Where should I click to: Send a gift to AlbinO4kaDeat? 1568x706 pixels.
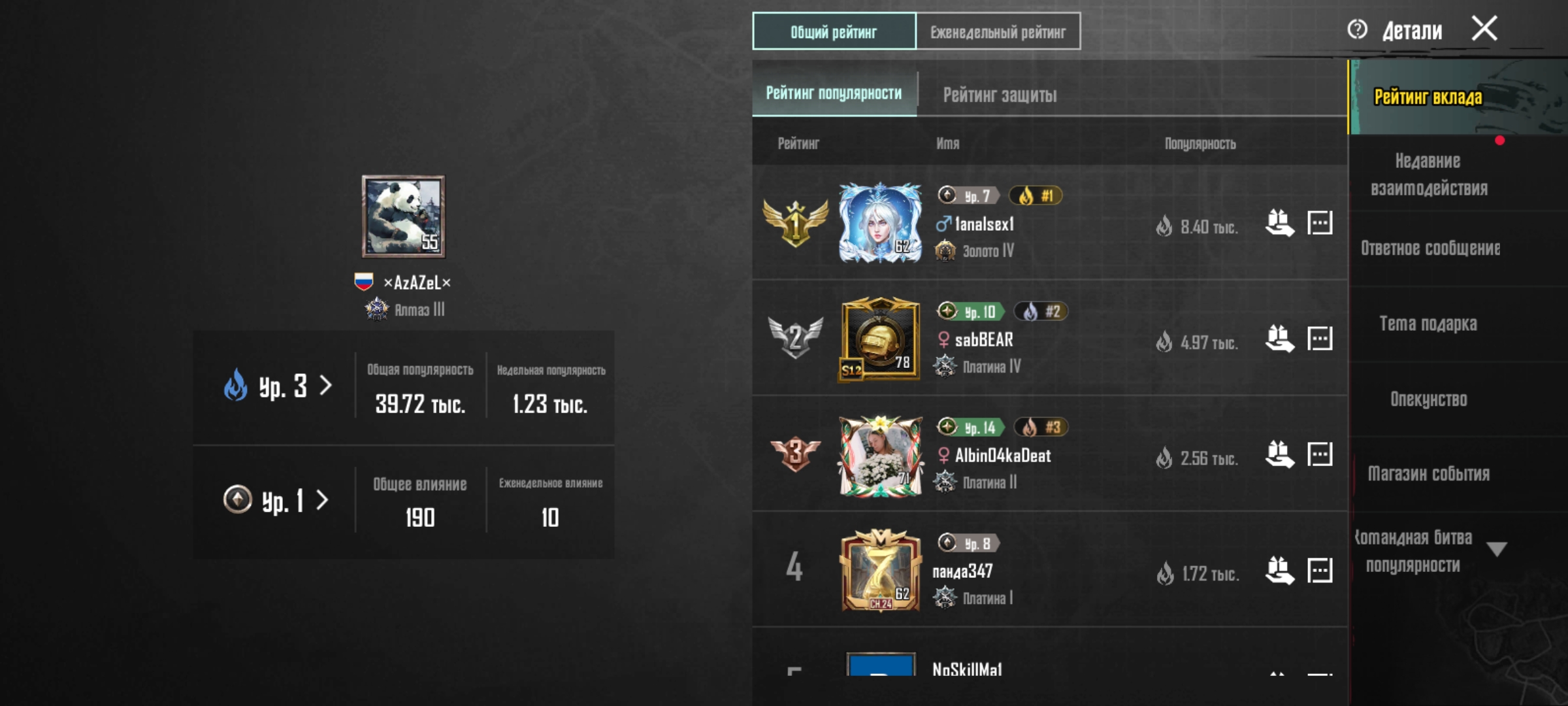click(1279, 454)
